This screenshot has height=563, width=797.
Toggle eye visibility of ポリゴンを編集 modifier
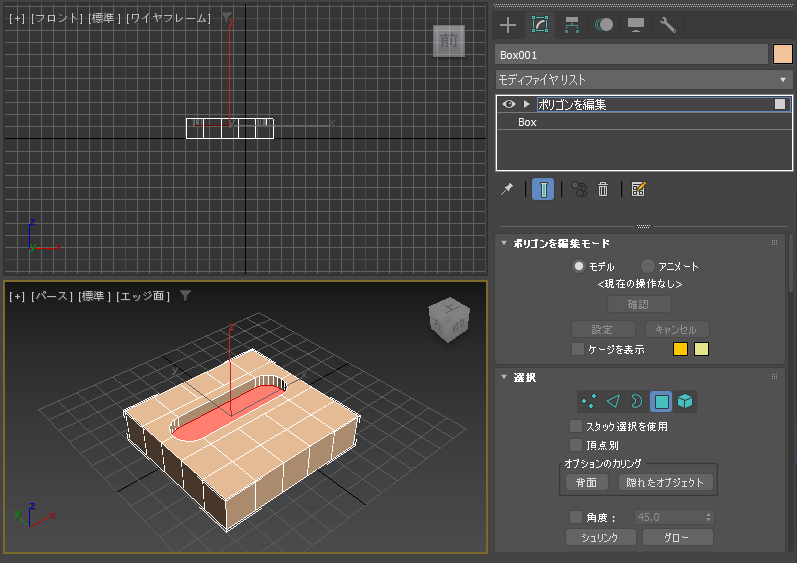tap(509, 104)
